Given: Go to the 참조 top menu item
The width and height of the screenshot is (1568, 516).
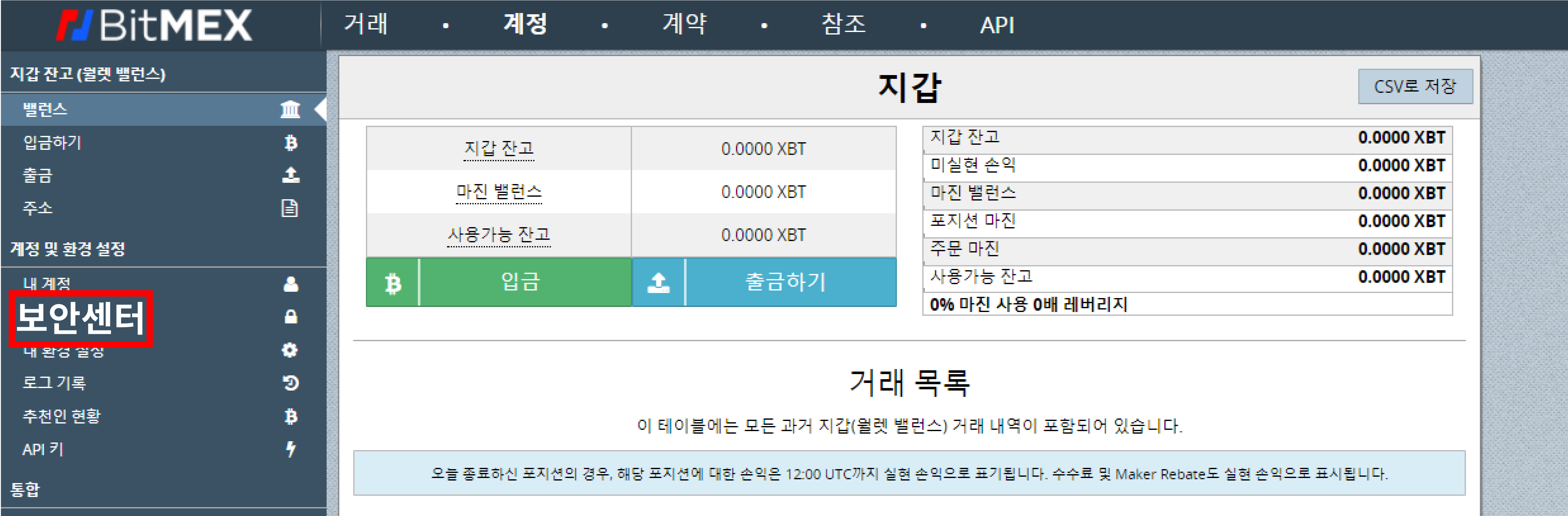Looking at the screenshot, I should click(843, 25).
